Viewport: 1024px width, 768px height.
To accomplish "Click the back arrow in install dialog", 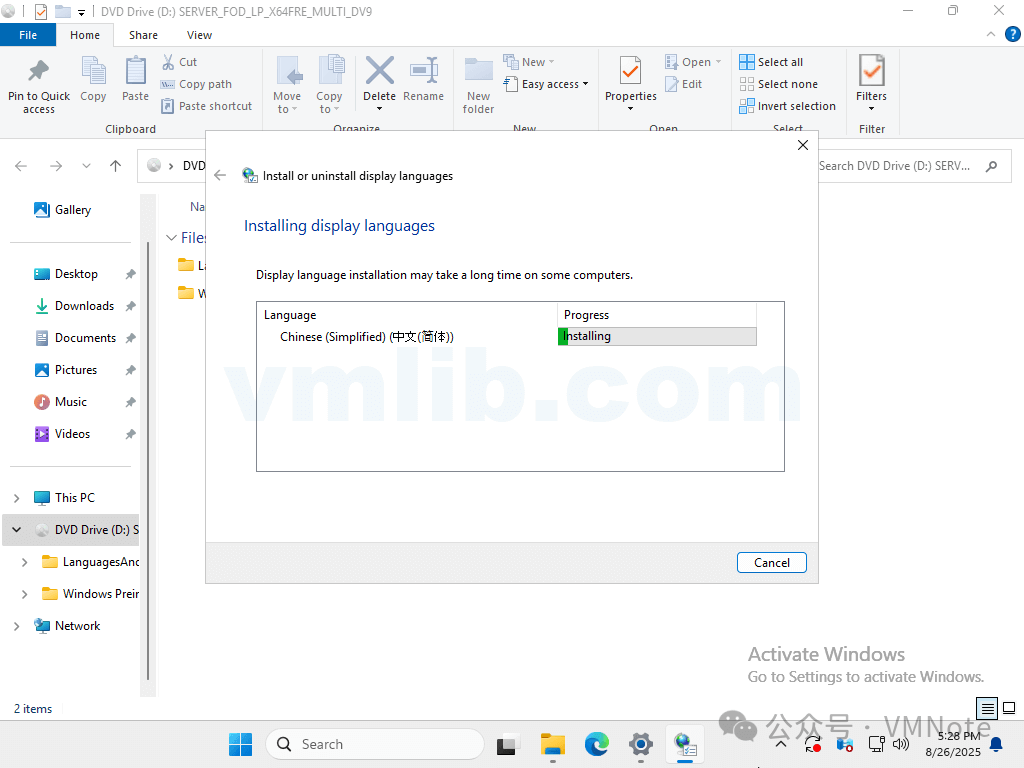I will 220,175.
